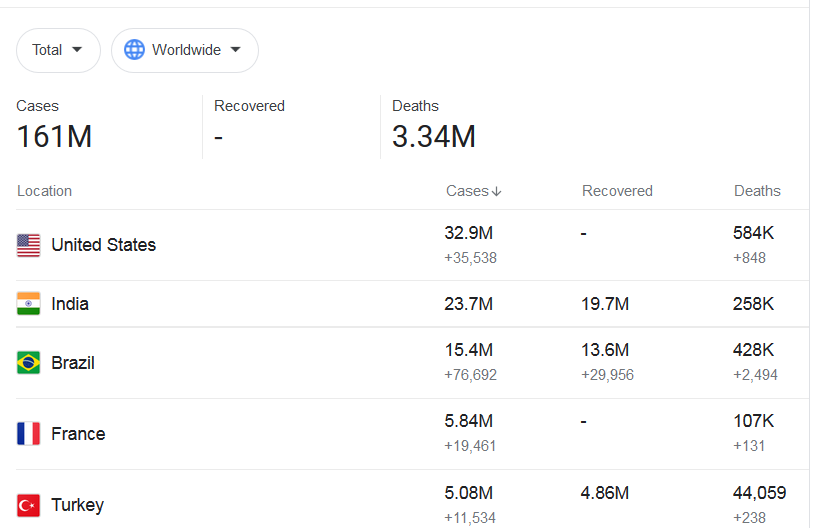Click the +2,494 new deaths figure
Image resolution: width=818 pixels, height=528 pixels.
point(755,375)
